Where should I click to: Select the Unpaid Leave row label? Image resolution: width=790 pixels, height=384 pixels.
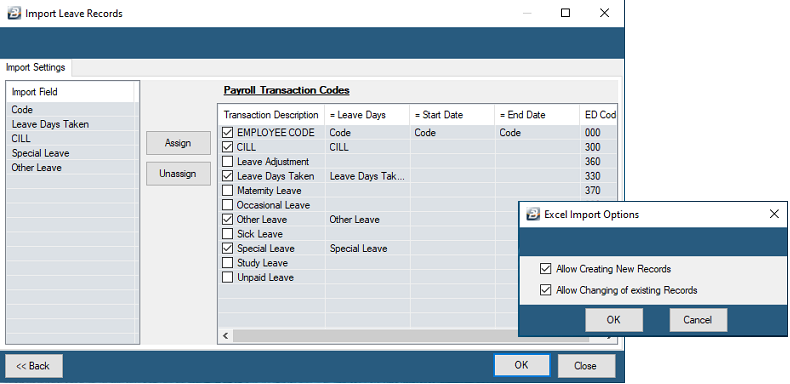click(x=265, y=277)
